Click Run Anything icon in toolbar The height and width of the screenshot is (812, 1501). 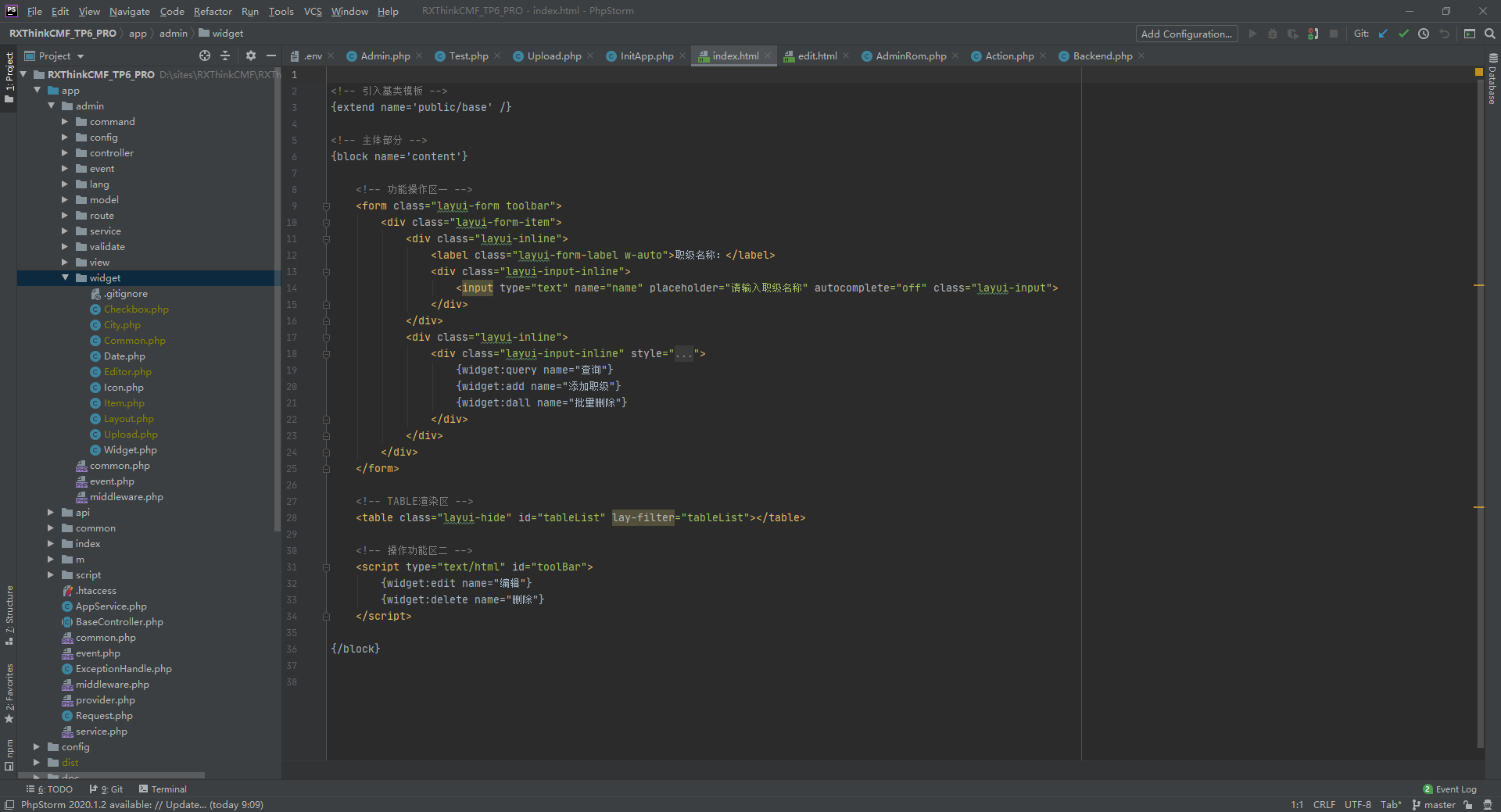(1470, 34)
